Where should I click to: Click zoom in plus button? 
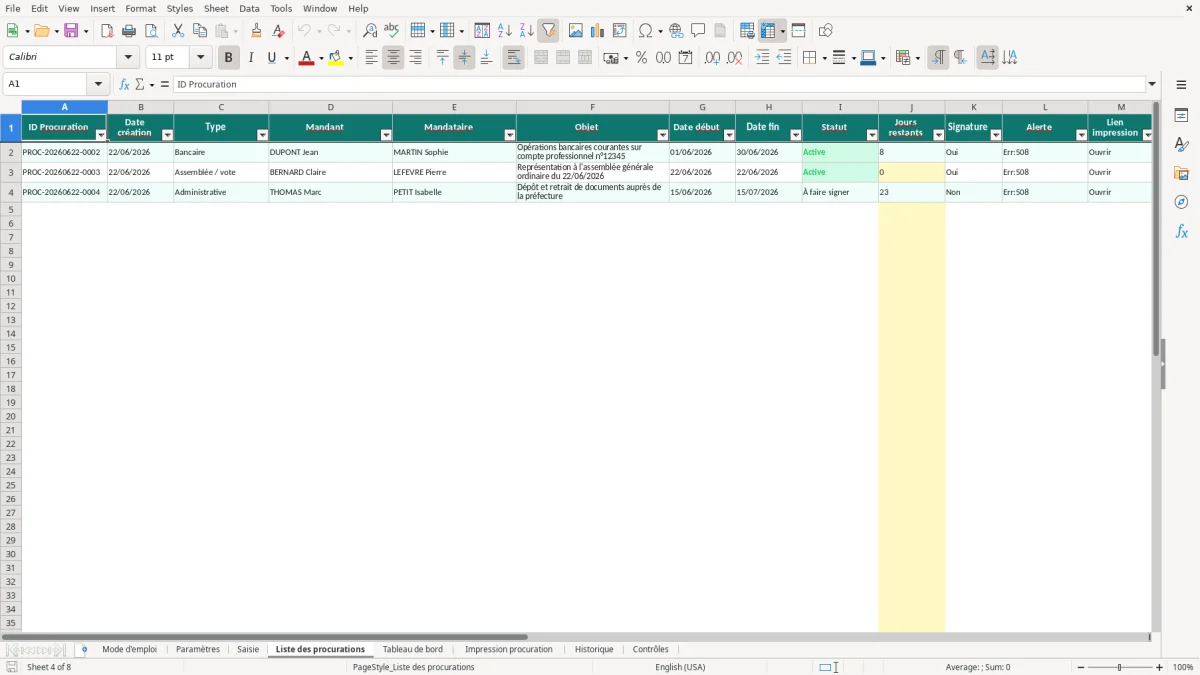pyautogui.click(x=1160, y=667)
